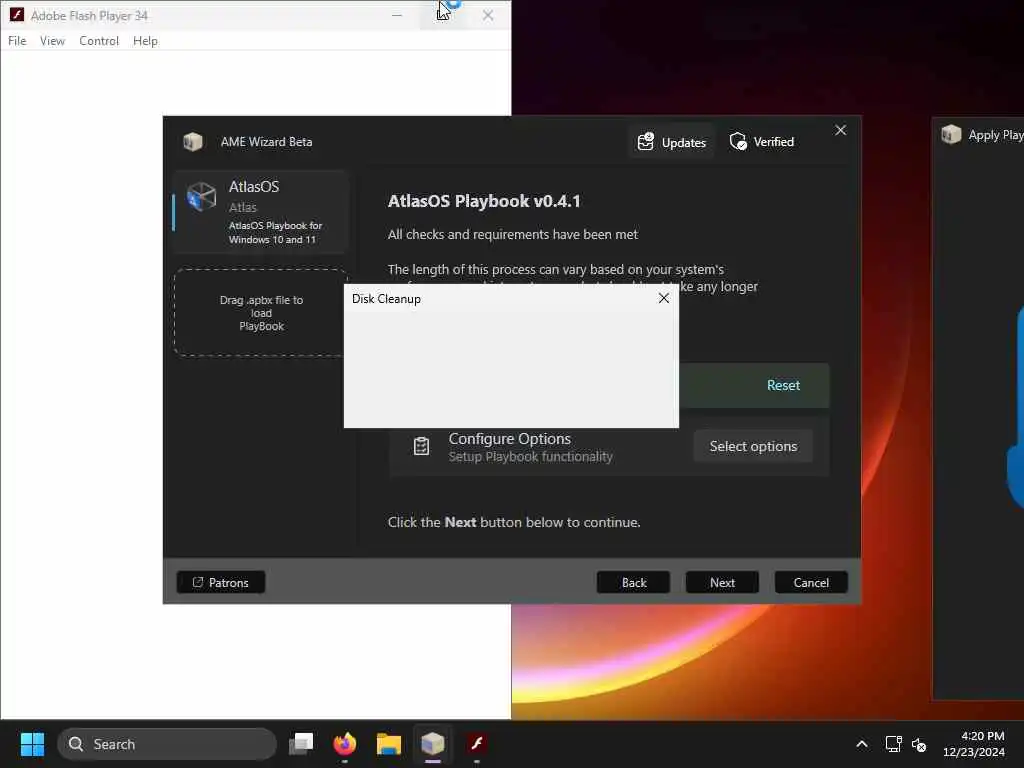Select the AtlasOS playbook entry
The image size is (1024, 768).
261,212
